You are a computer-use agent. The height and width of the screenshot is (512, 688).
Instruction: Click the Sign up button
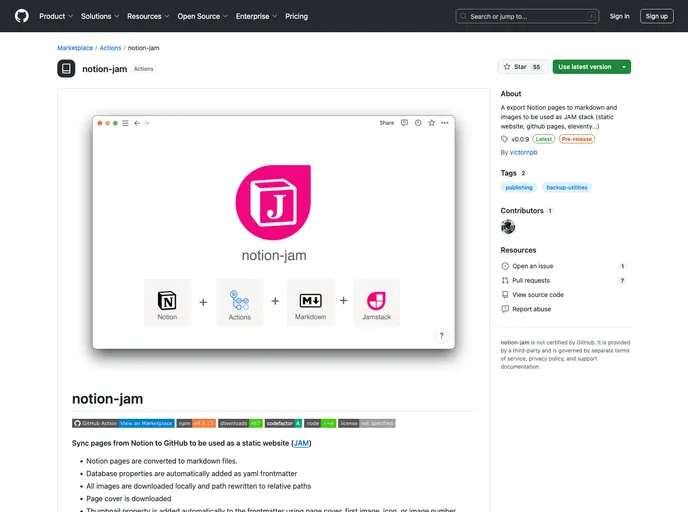656,16
